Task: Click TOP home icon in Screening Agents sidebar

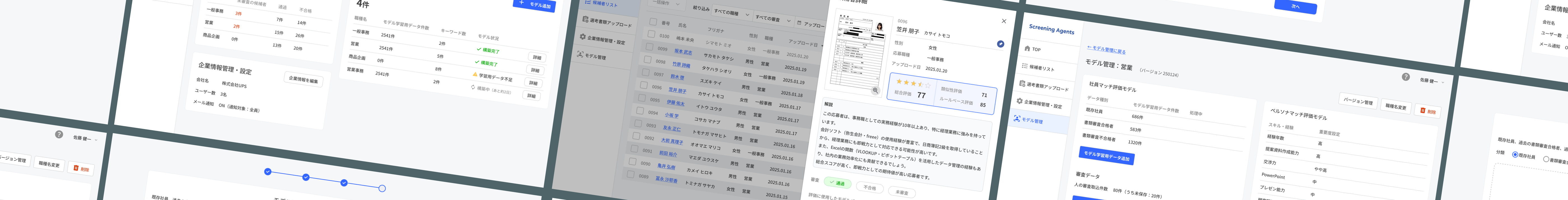Action: pos(1028,48)
